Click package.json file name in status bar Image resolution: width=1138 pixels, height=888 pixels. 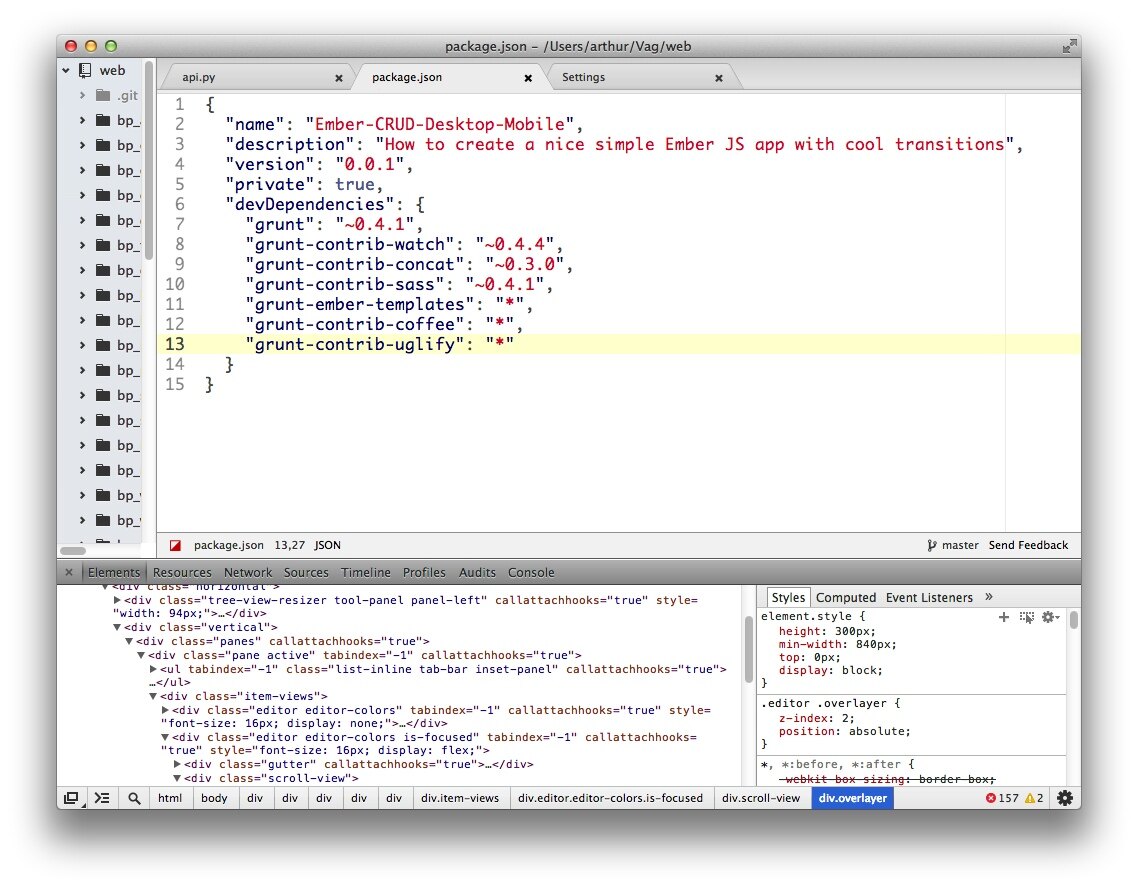click(x=229, y=546)
